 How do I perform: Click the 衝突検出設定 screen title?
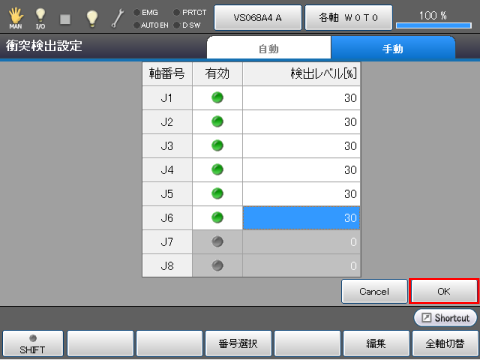click(44, 46)
